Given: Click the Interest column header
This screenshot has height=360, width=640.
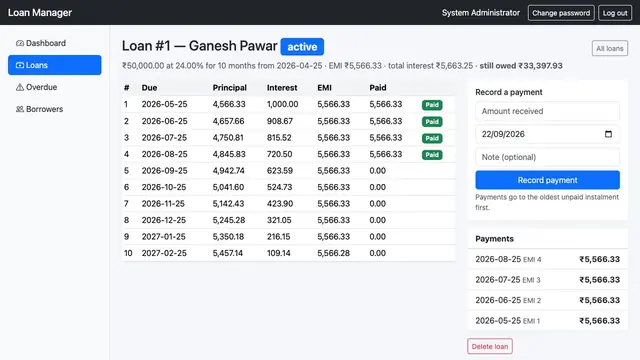Looking at the screenshot, I should pyautogui.click(x=282, y=88).
